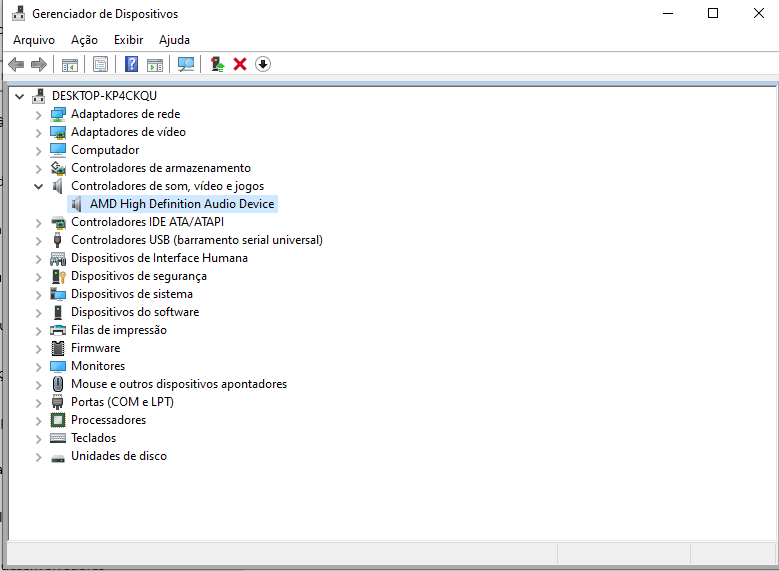This screenshot has height=571, width=779.
Task: Expand Adaptadores de rede chevron
Action: coord(38,115)
